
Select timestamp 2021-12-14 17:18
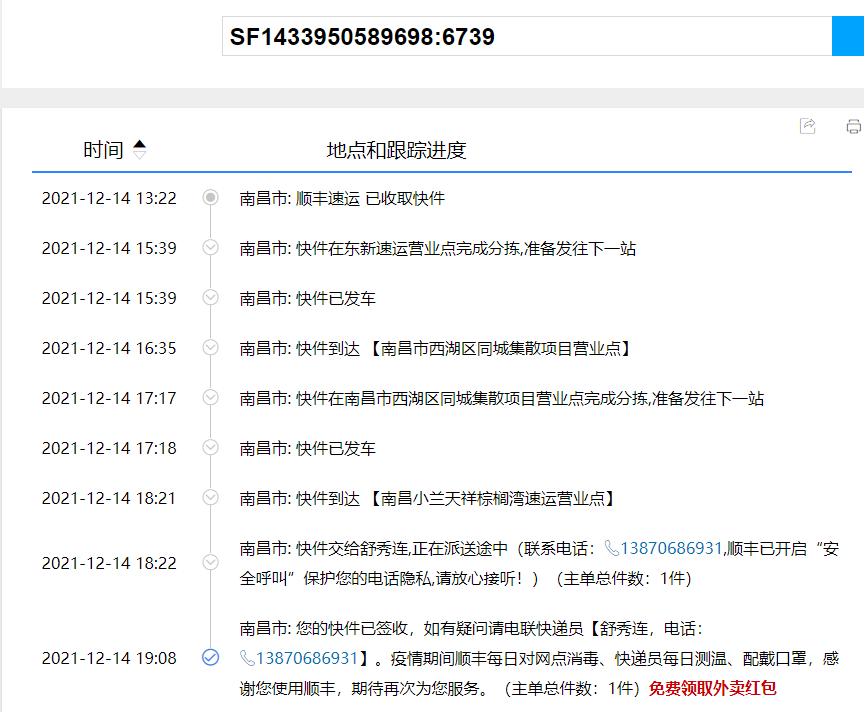(109, 448)
